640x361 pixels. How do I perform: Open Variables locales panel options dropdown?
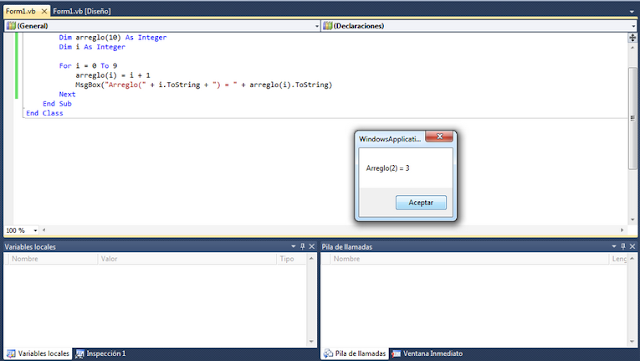[293, 246]
